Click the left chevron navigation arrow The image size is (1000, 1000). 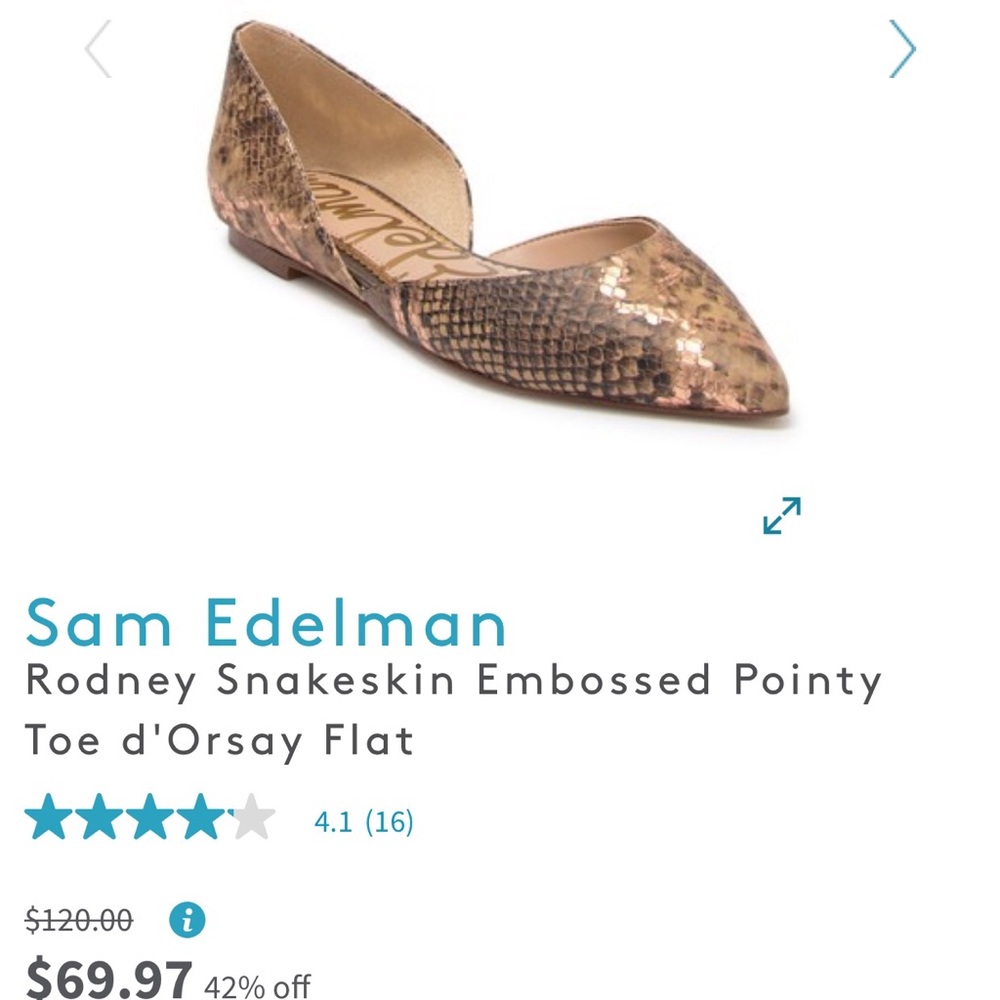(x=97, y=47)
